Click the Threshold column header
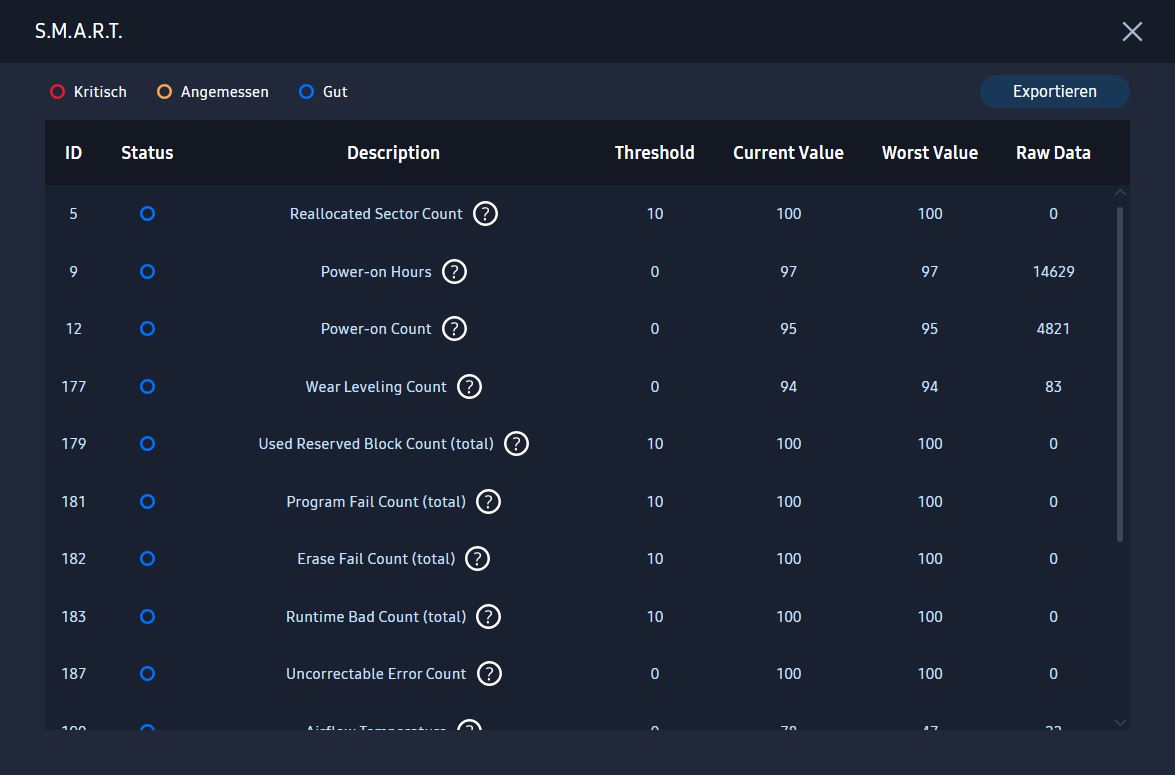The width and height of the screenshot is (1175, 775). click(654, 153)
